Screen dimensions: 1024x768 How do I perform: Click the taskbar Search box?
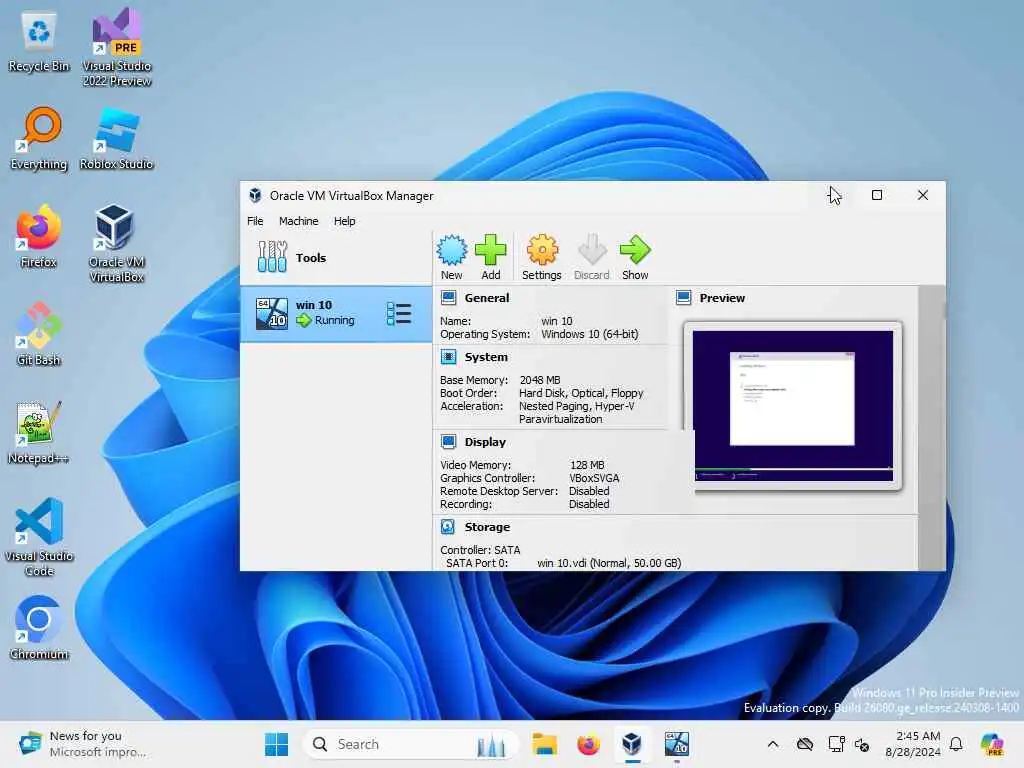pyautogui.click(x=411, y=744)
